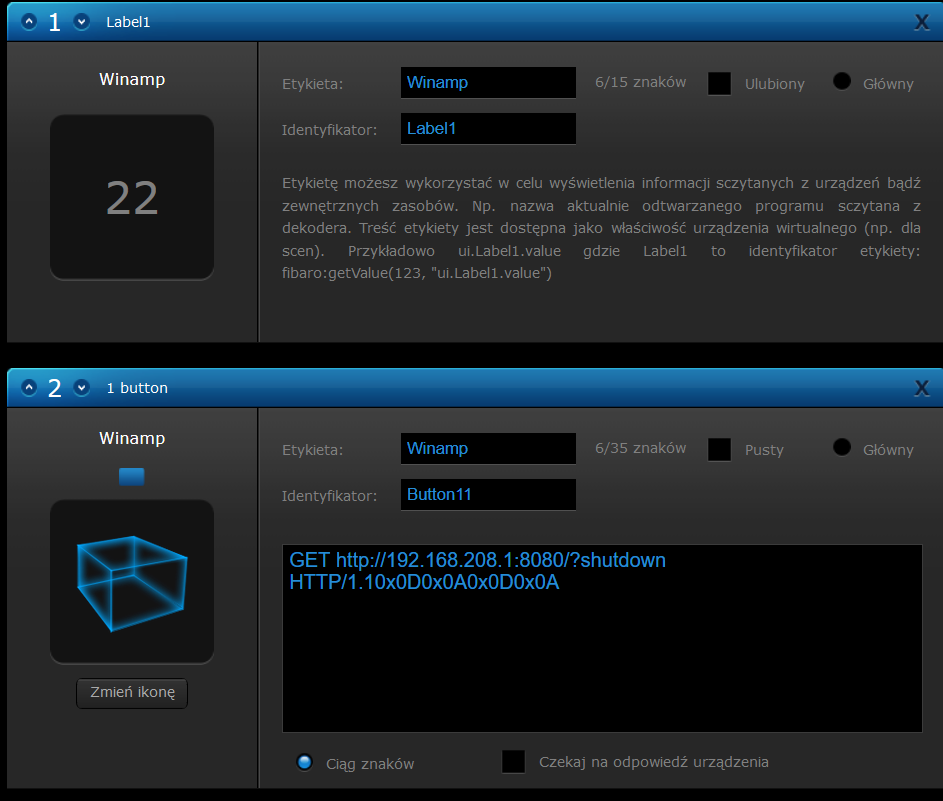The width and height of the screenshot is (943, 801).
Task: Click Winamp name above the 22 preview
Action: coord(132,79)
